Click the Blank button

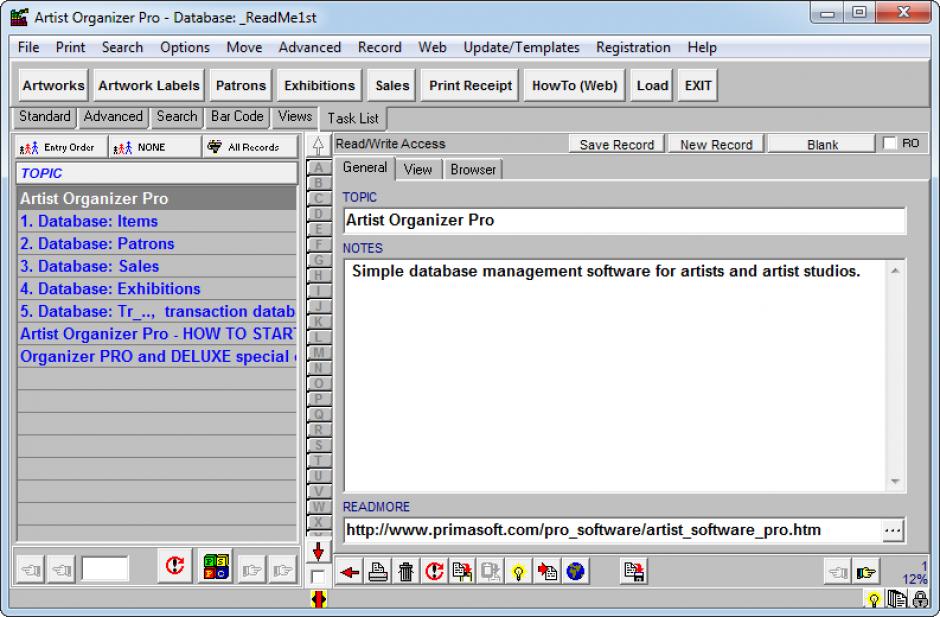(x=822, y=145)
